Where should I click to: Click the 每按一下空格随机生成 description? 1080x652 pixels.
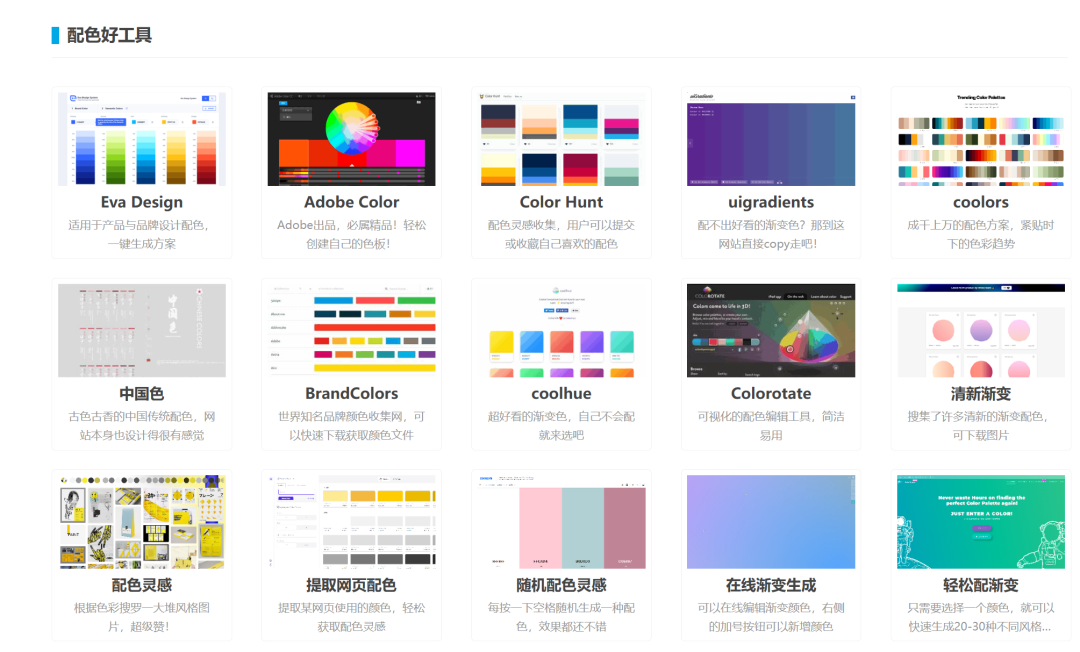click(x=561, y=617)
